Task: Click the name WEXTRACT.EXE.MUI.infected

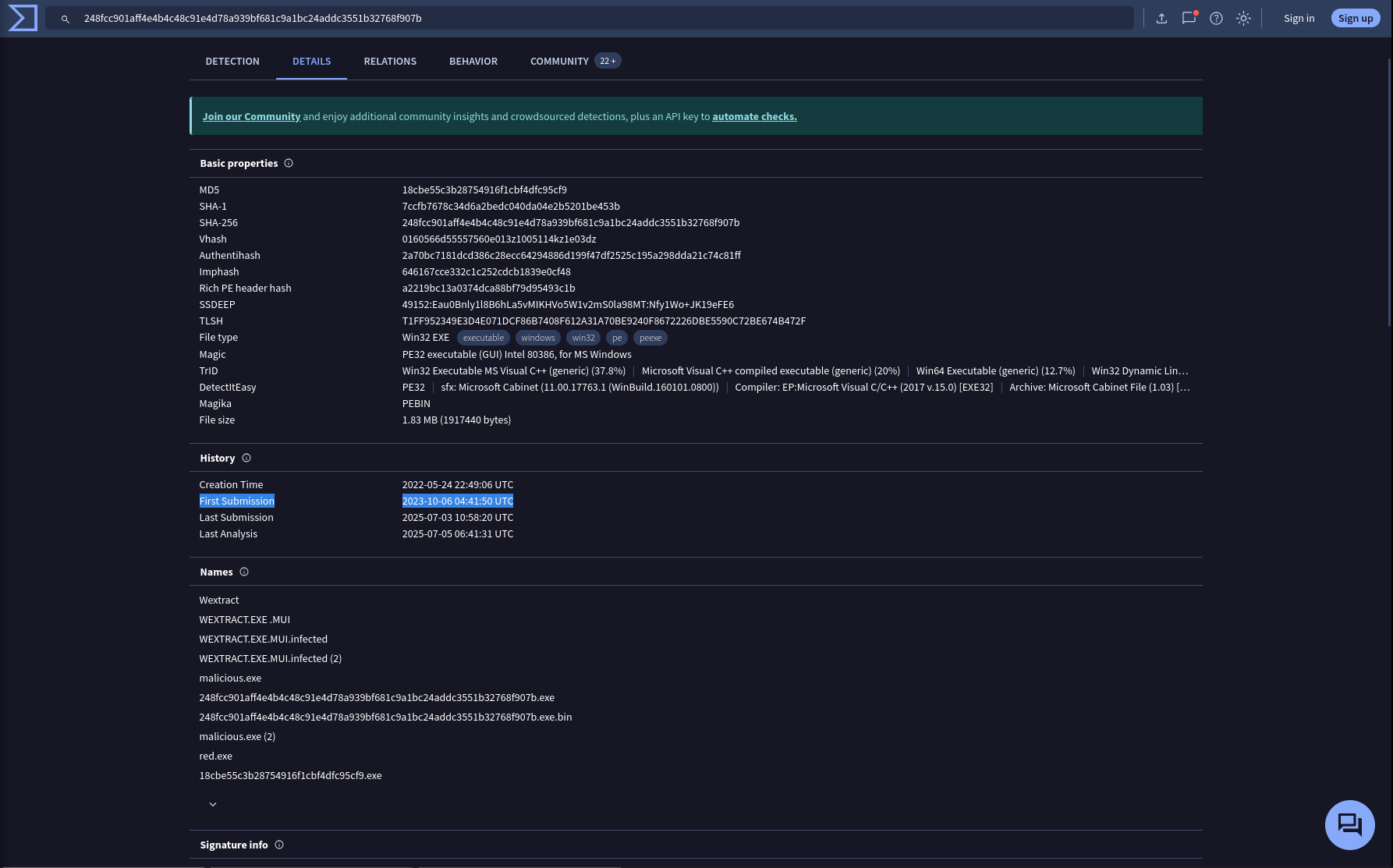Action: (x=263, y=639)
